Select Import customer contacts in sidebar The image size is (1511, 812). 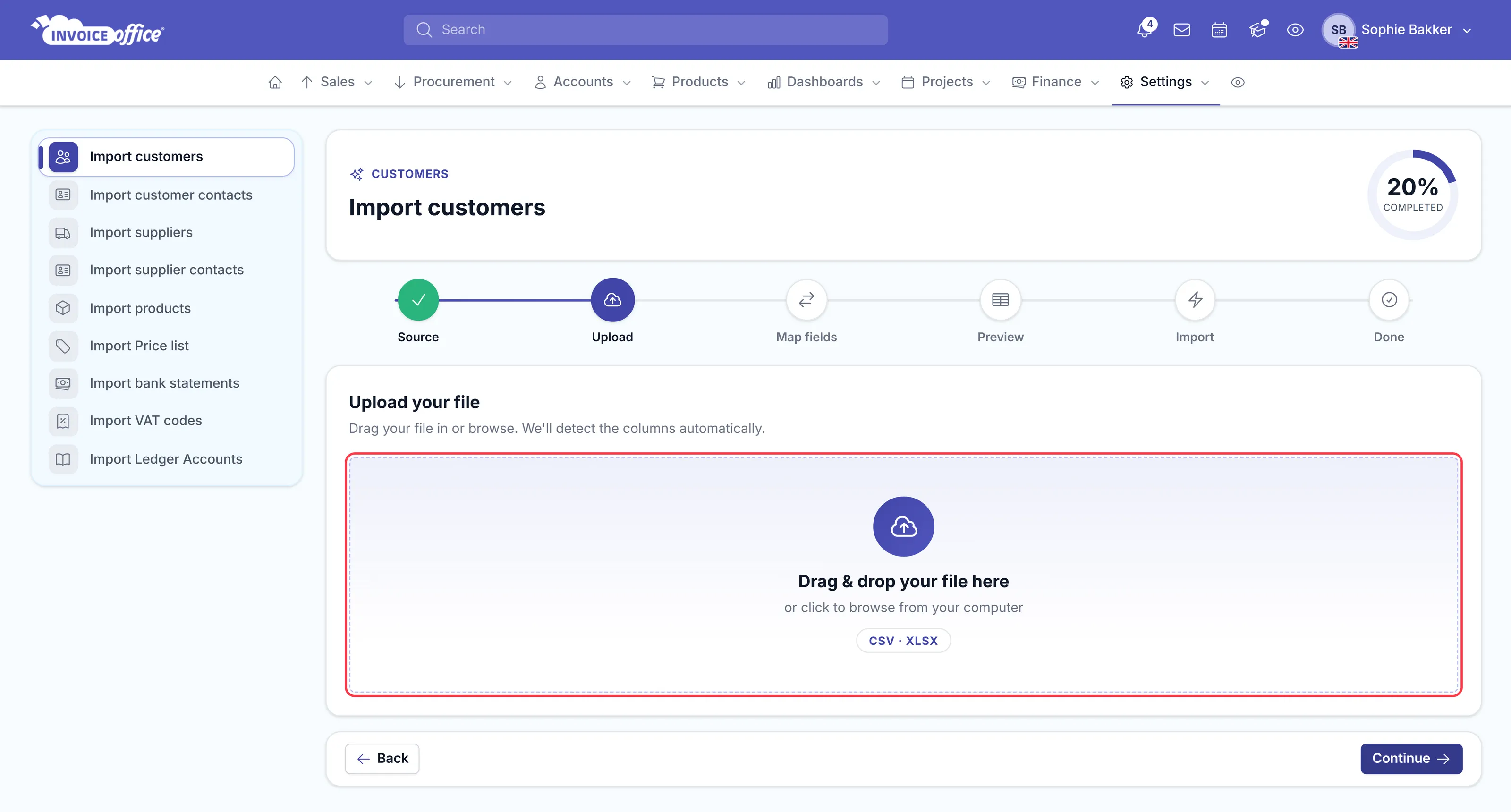(x=167, y=195)
